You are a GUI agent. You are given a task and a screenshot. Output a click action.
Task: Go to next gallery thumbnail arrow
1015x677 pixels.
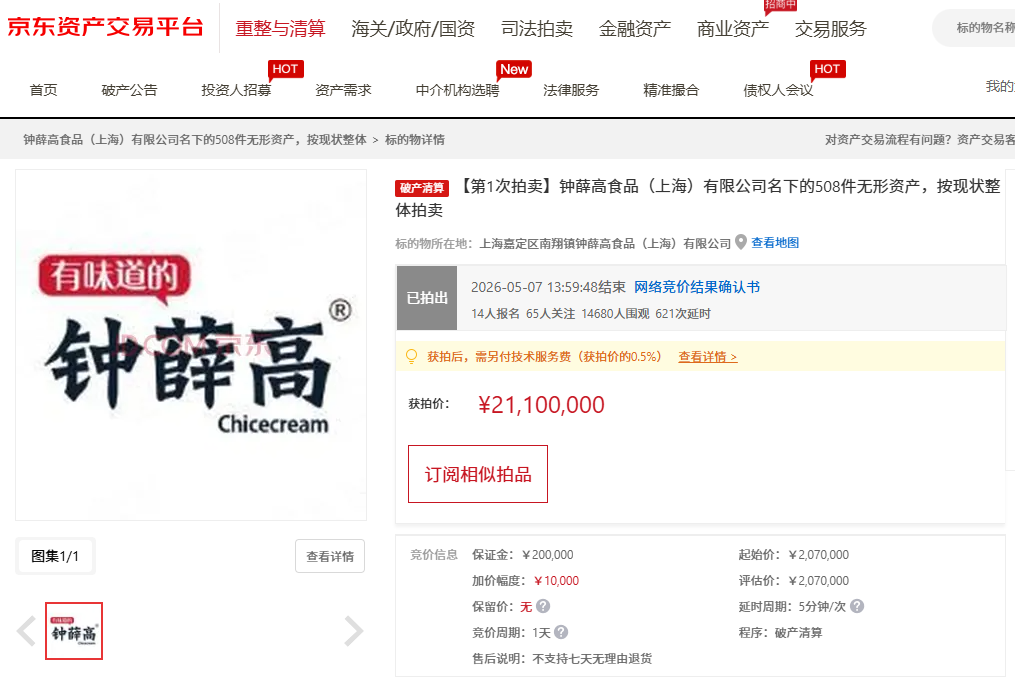point(353,631)
